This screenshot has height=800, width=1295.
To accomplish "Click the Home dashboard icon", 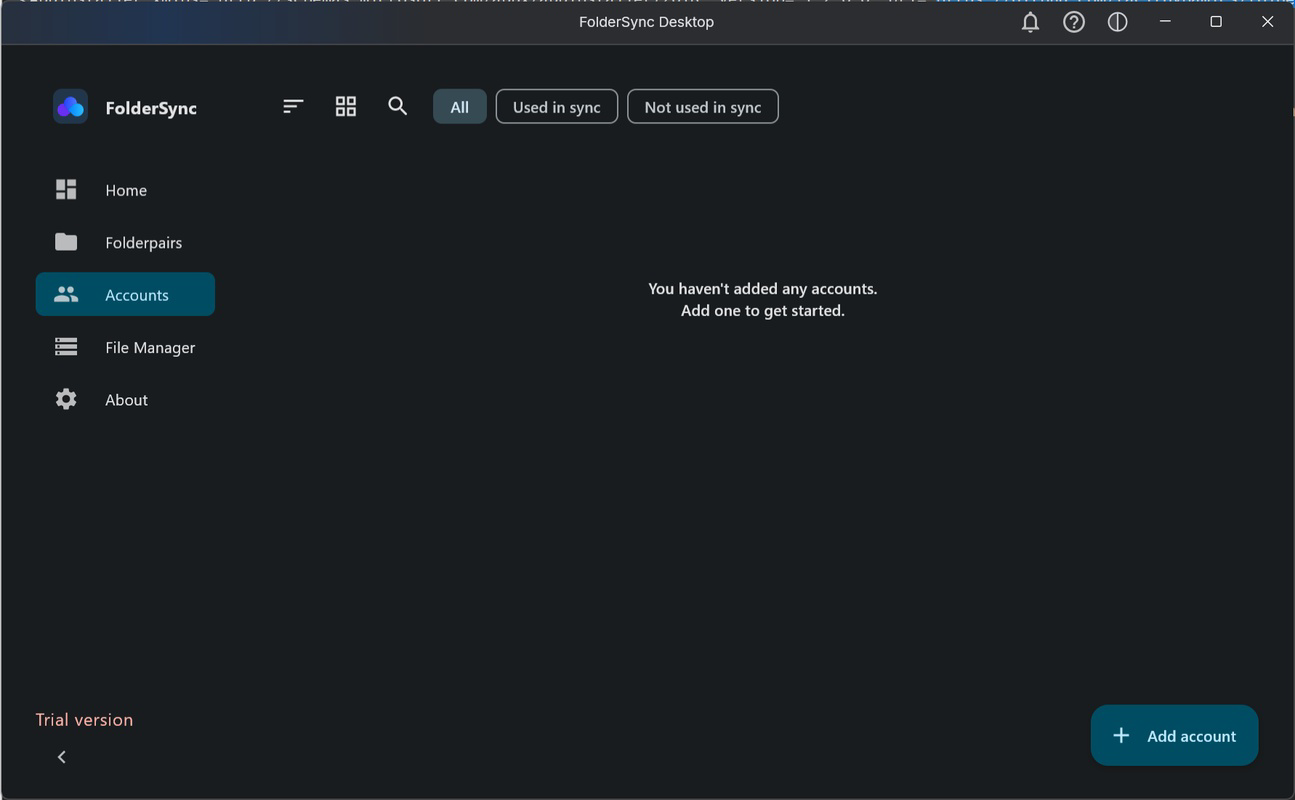I will (x=66, y=190).
